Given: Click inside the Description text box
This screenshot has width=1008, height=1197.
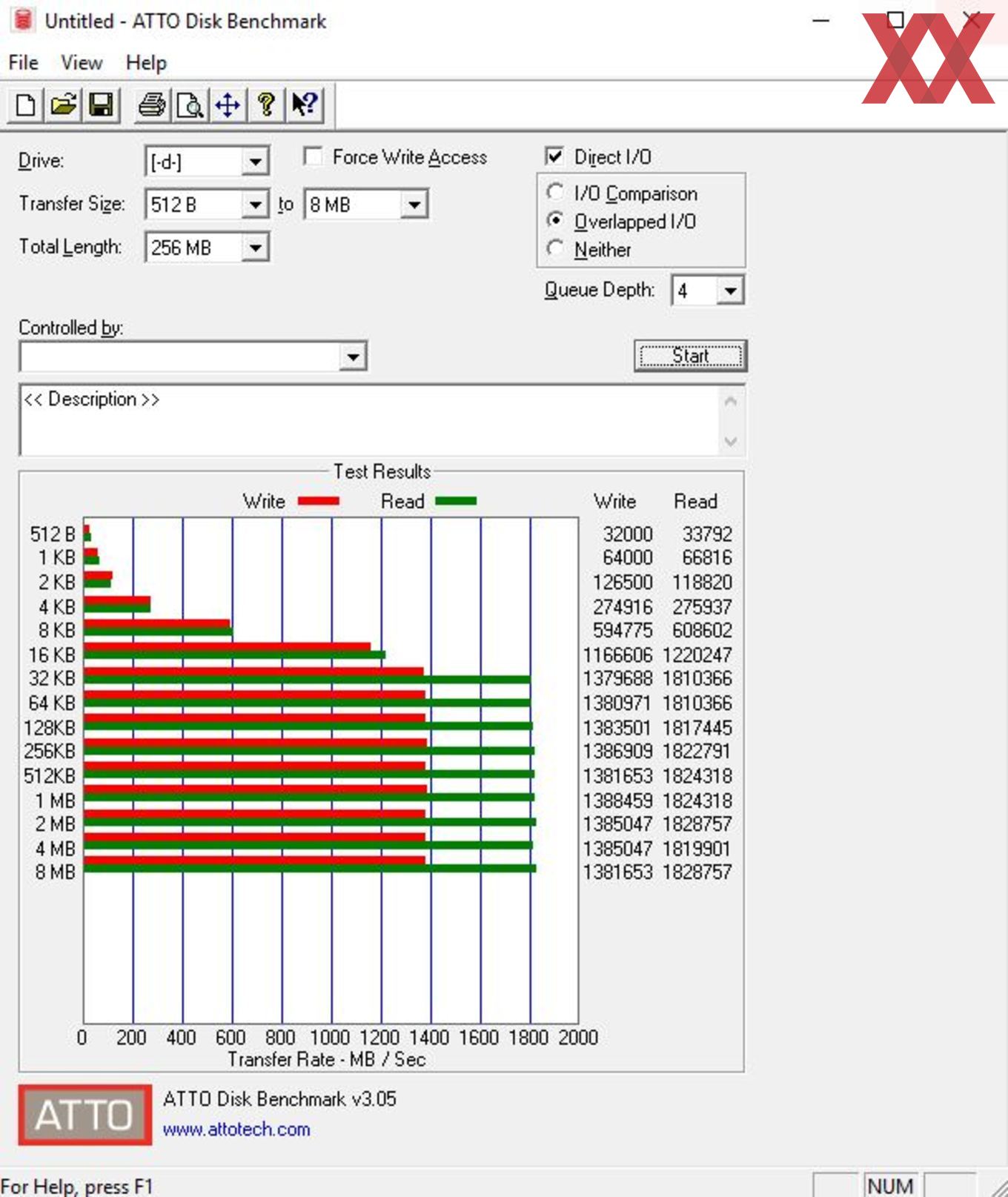Looking at the screenshot, I should point(369,420).
